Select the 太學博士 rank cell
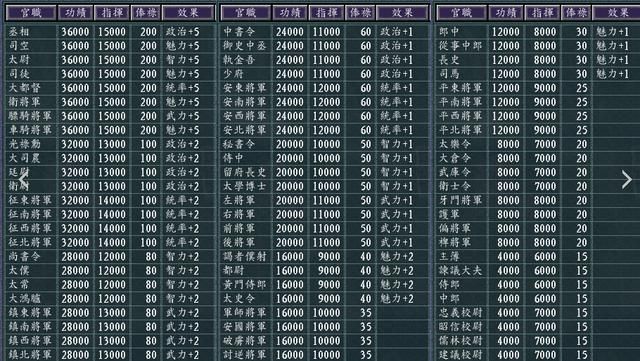 point(244,186)
